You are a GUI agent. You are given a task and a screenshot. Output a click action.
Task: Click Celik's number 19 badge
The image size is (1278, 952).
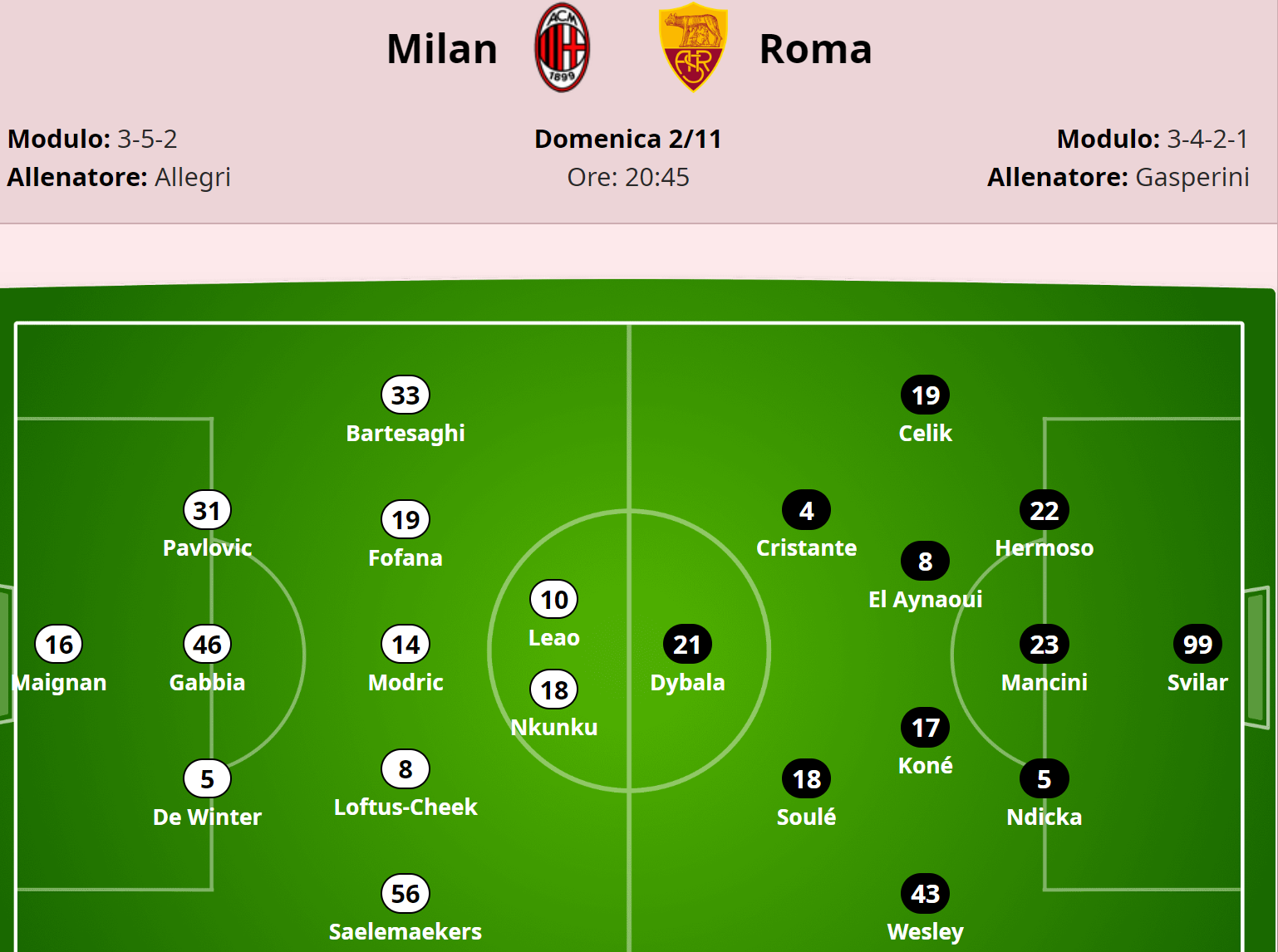(x=925, y=395)
